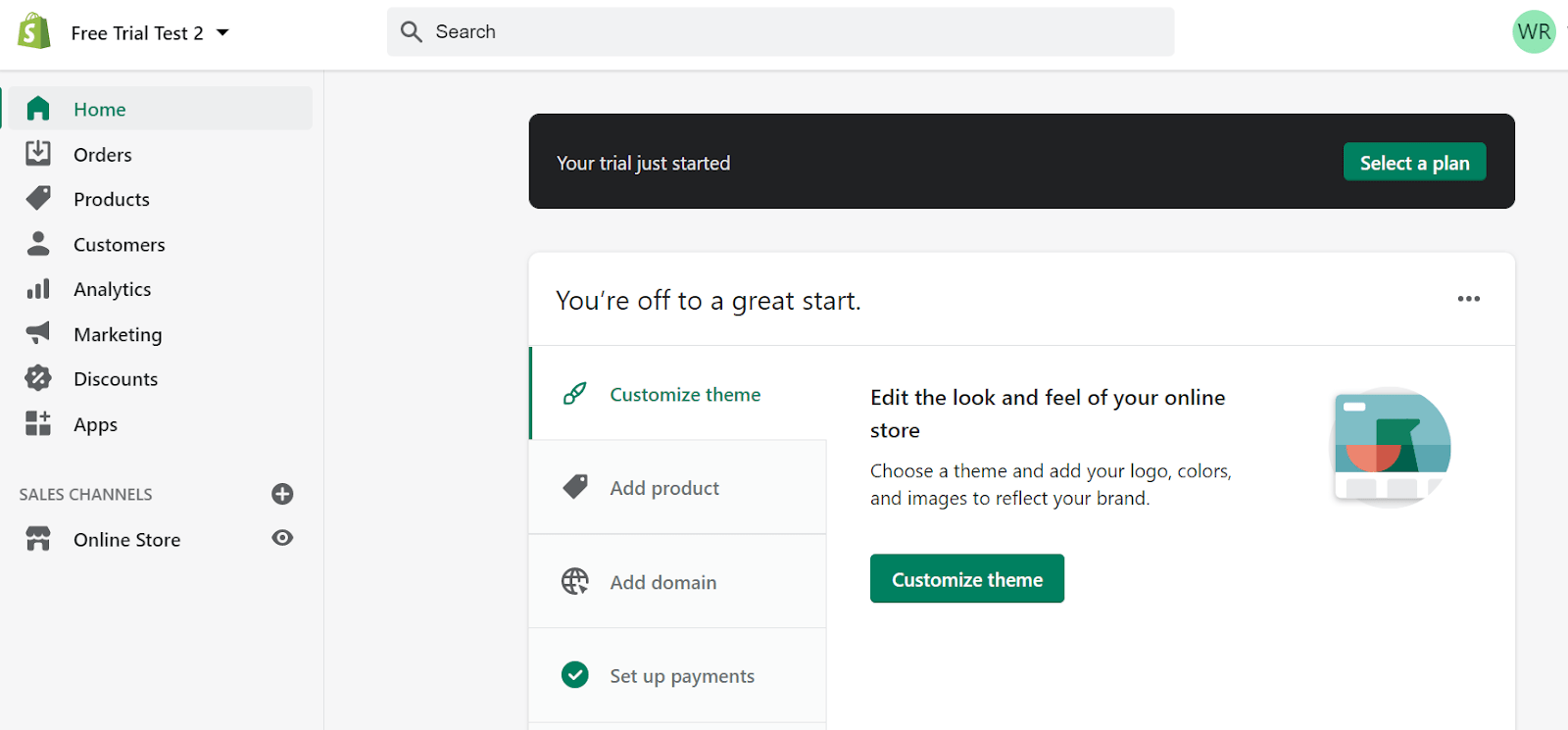Click the Discounts badge icon
The image size is (1568, 730).
[38, 378]
